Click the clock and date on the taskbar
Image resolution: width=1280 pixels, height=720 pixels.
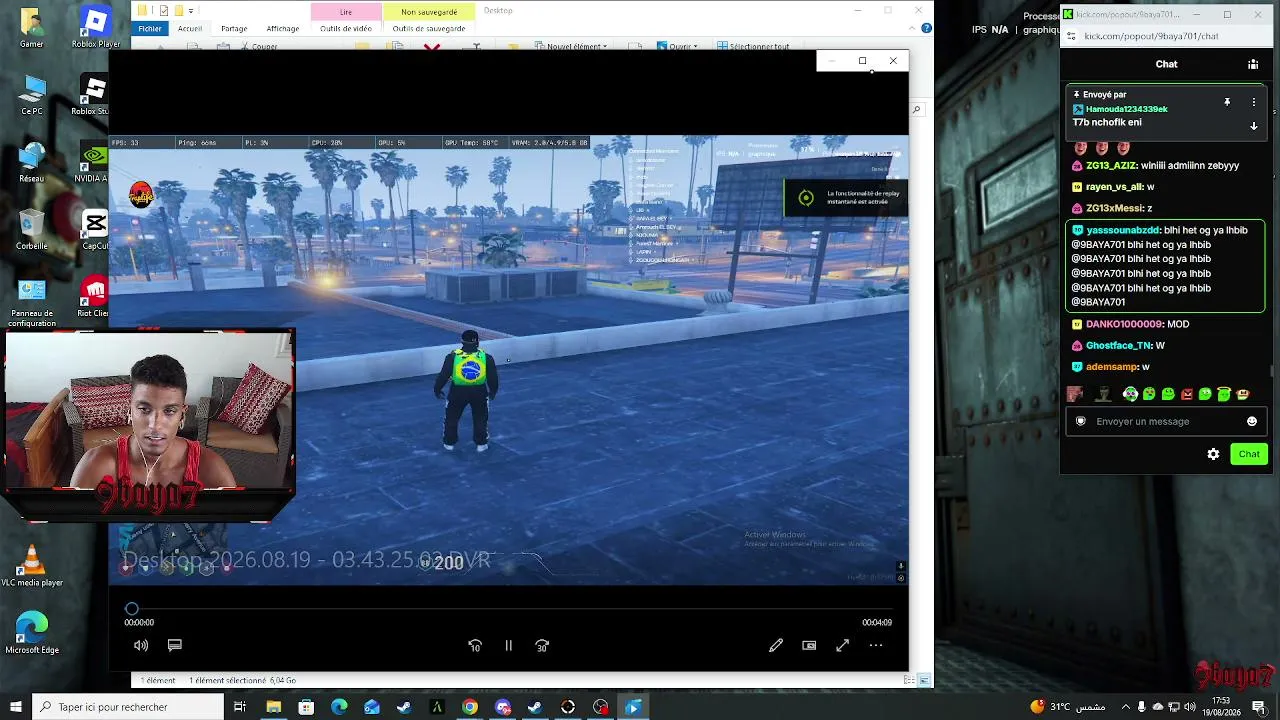tap(1221, 707)
